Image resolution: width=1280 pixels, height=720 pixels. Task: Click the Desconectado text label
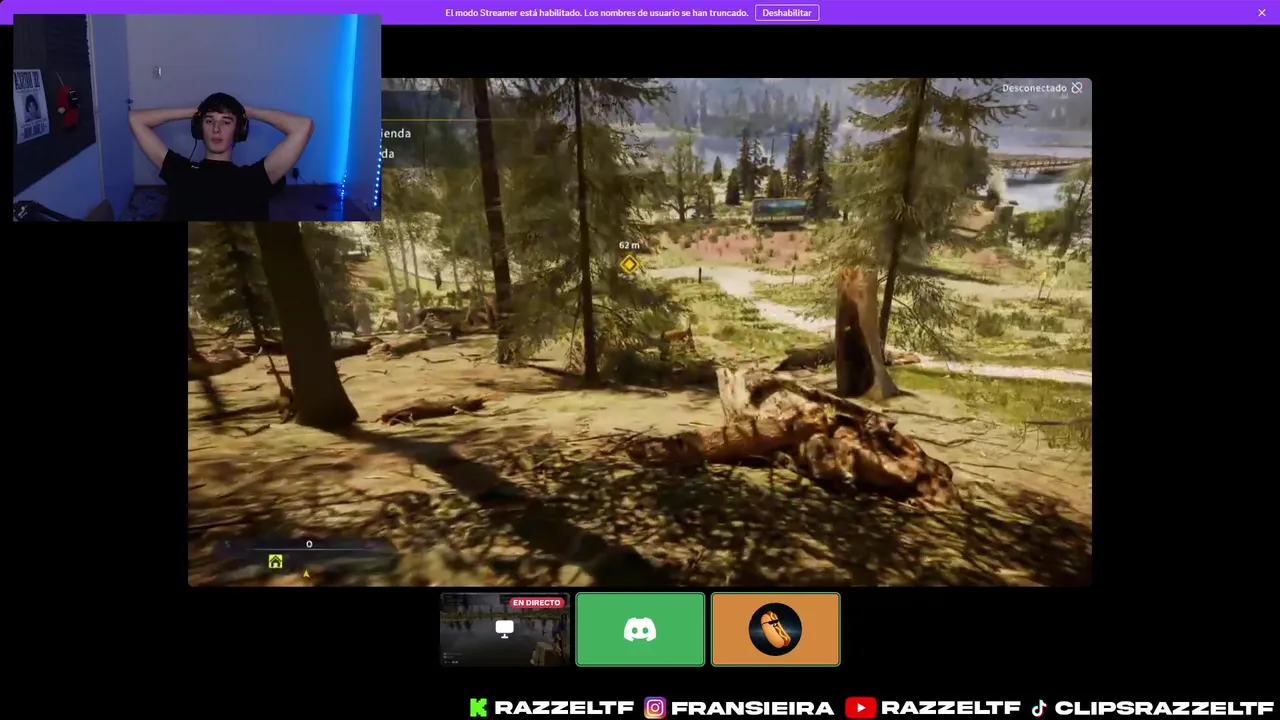click(x=1034, y=88)
